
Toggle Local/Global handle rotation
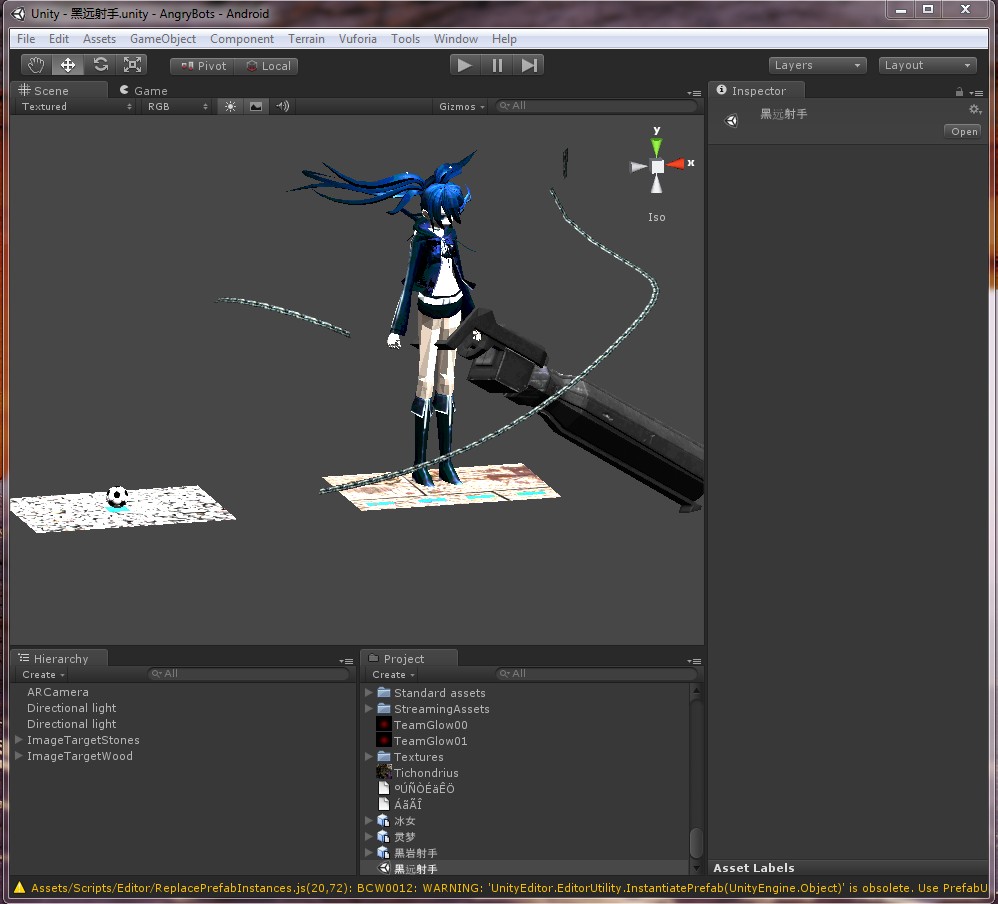(267, 66)
